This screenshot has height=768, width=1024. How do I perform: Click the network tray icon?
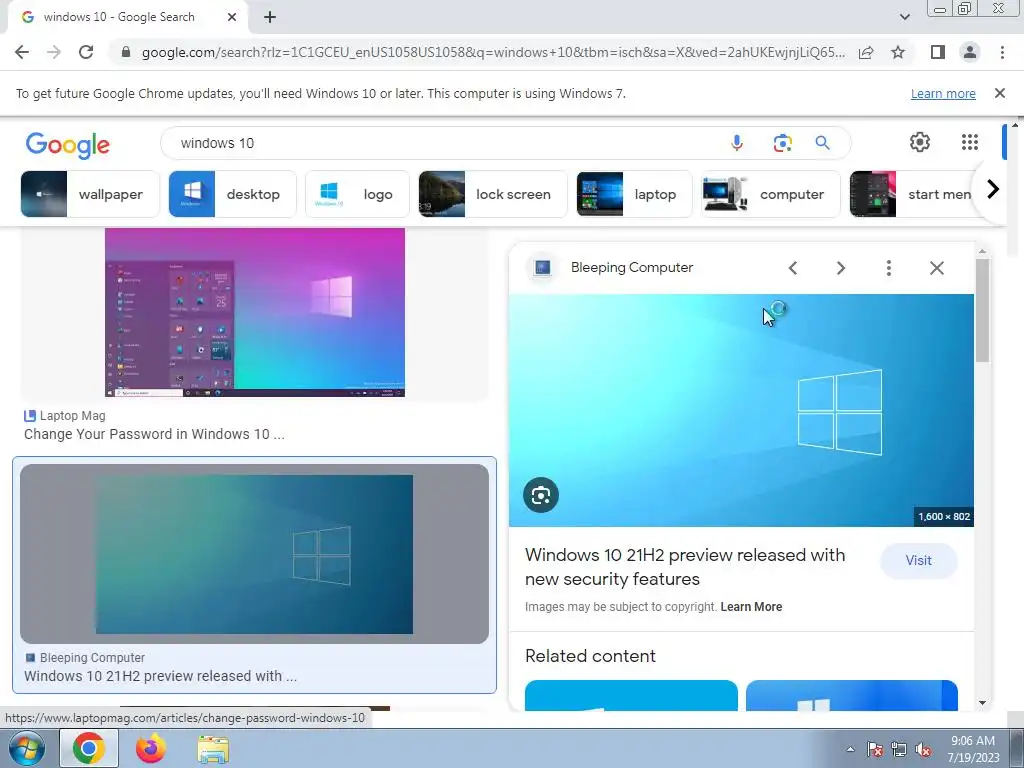pos(899,749)
